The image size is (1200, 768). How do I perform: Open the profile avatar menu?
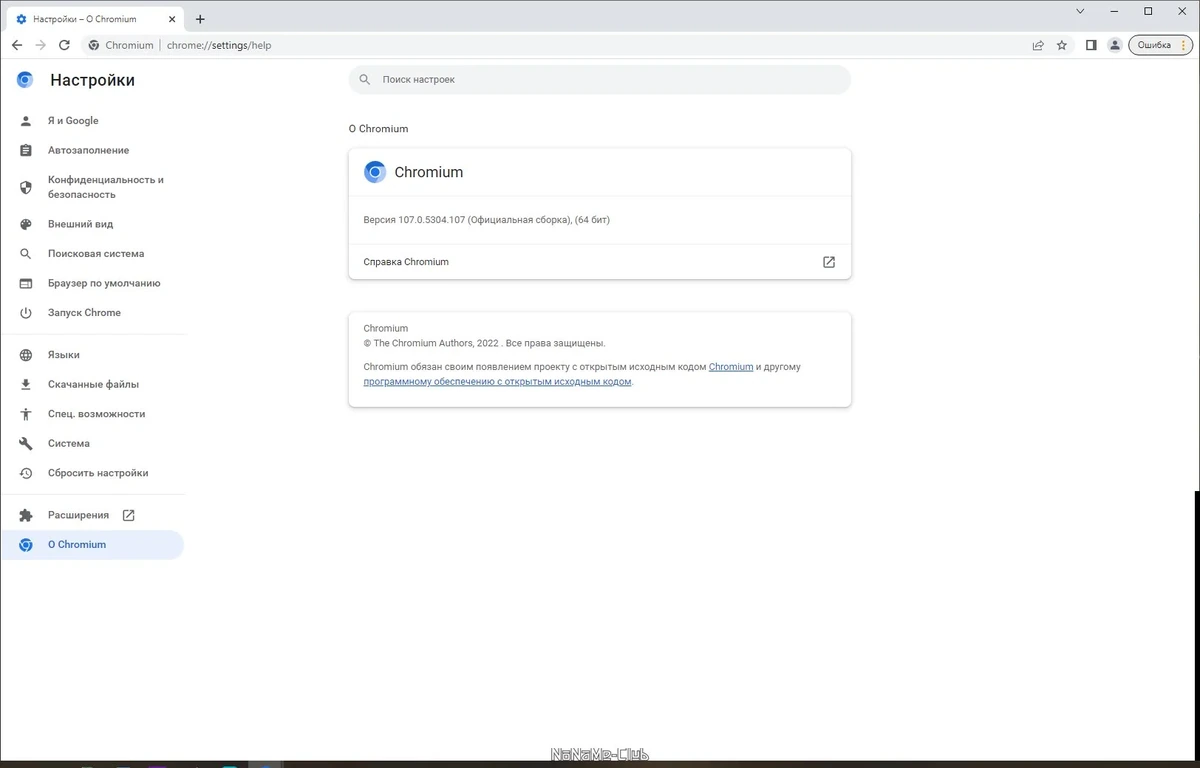tap(1115, 45)
